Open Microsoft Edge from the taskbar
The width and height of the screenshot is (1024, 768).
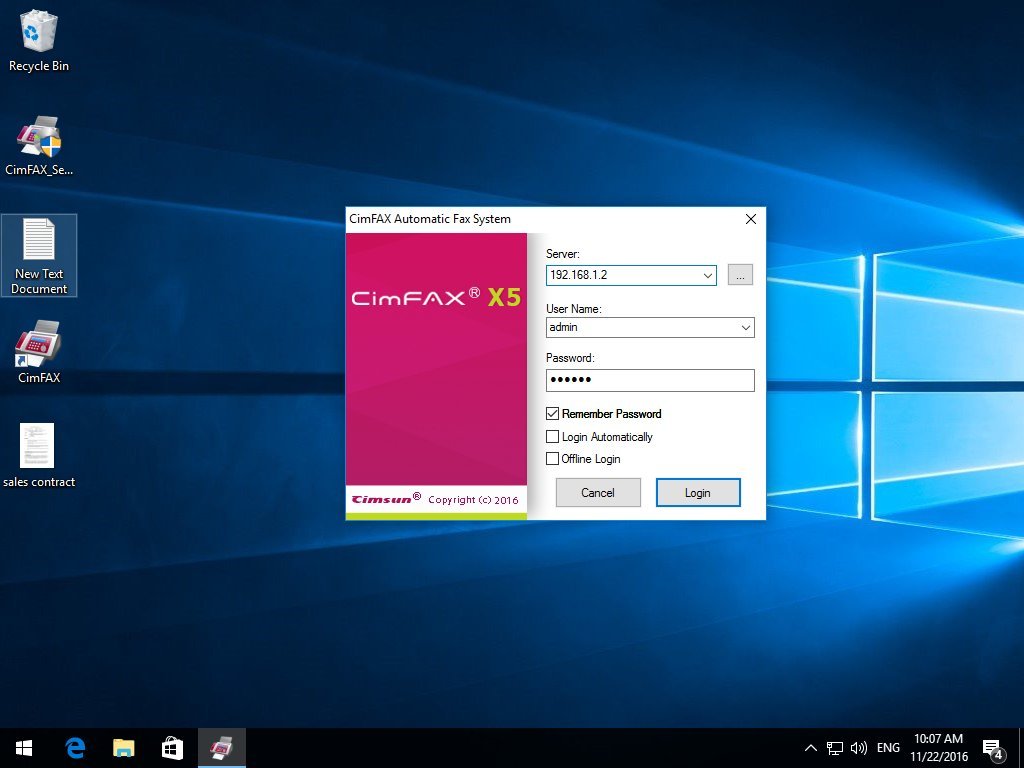click(x=75, y=747)
